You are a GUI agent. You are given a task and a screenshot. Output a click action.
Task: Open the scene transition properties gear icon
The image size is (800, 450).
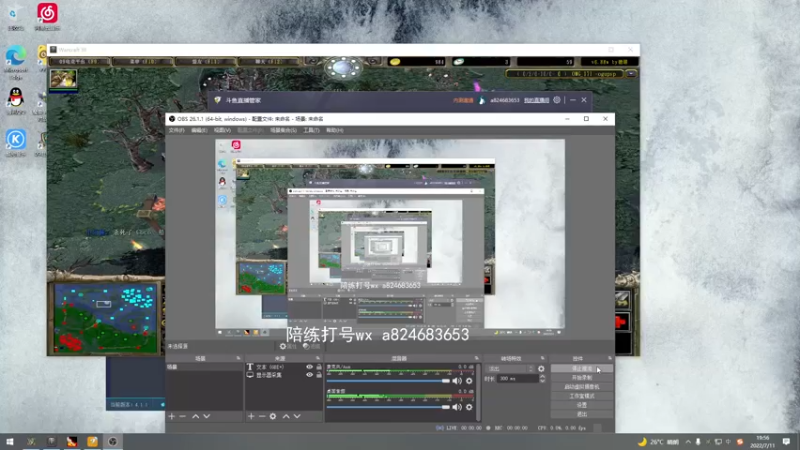pos(541,368)
